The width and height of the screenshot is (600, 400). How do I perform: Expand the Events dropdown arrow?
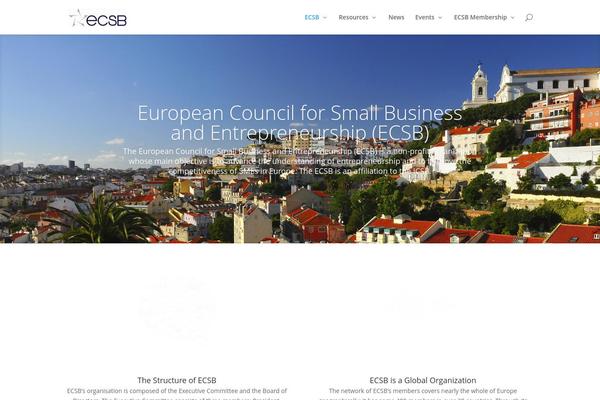(x=440, y=18)
